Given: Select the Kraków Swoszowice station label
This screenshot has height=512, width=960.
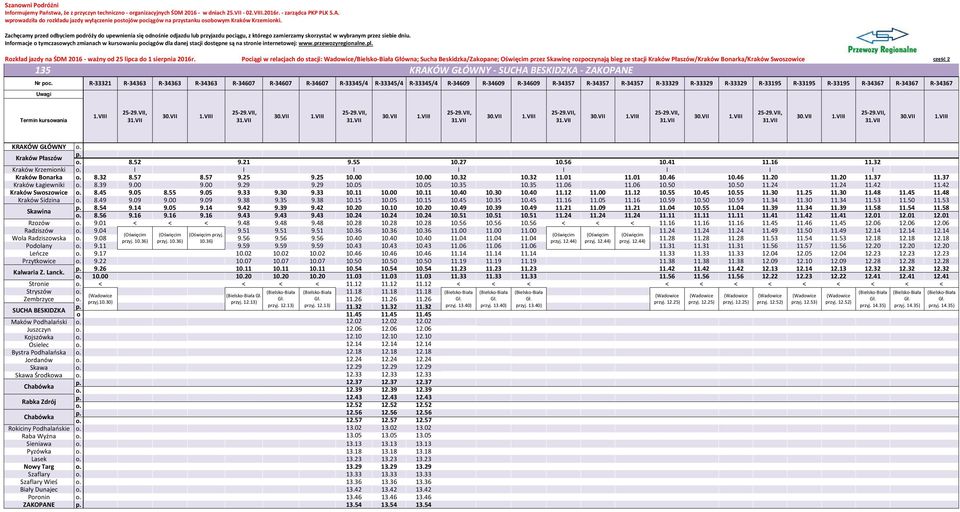Looking at the screenshot, I should pos(40,192).
